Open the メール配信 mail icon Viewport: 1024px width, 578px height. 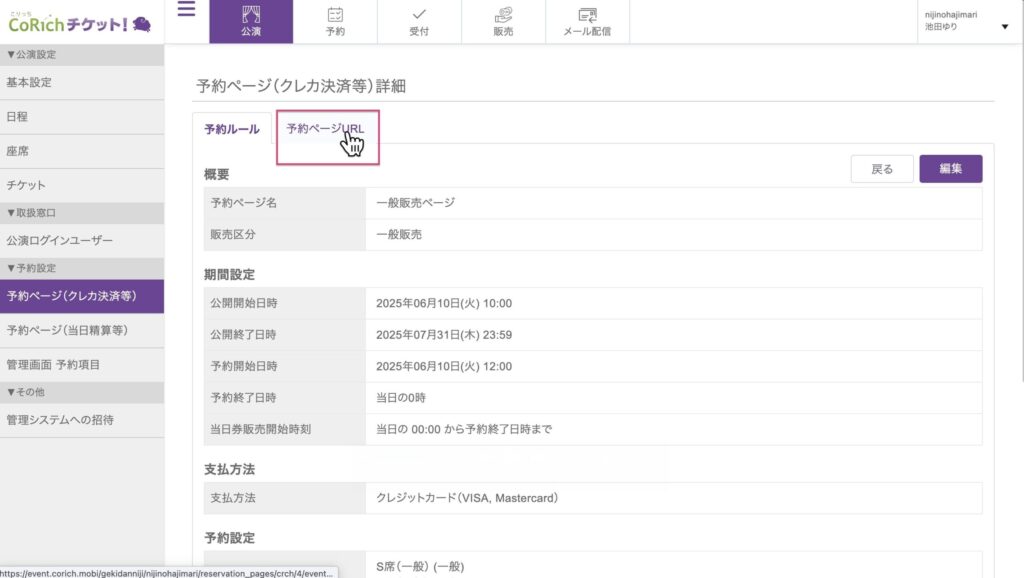[587, 21]
